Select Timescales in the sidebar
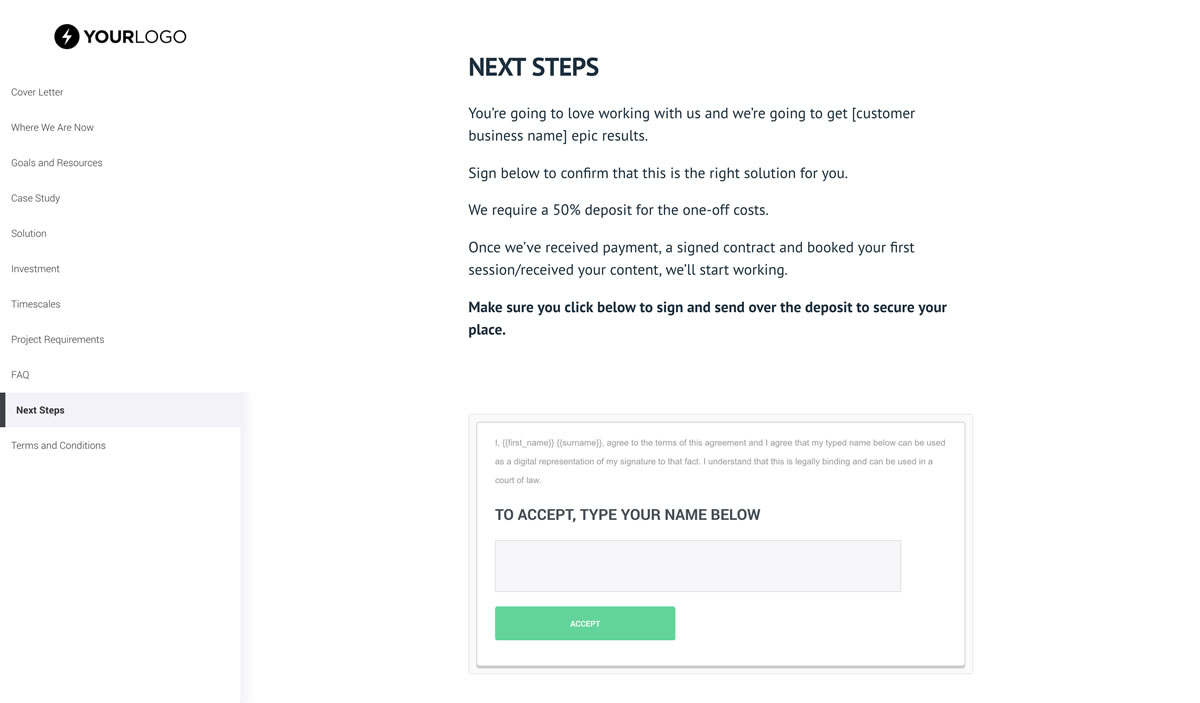The image size is (1200, 703). pos(35,304)
